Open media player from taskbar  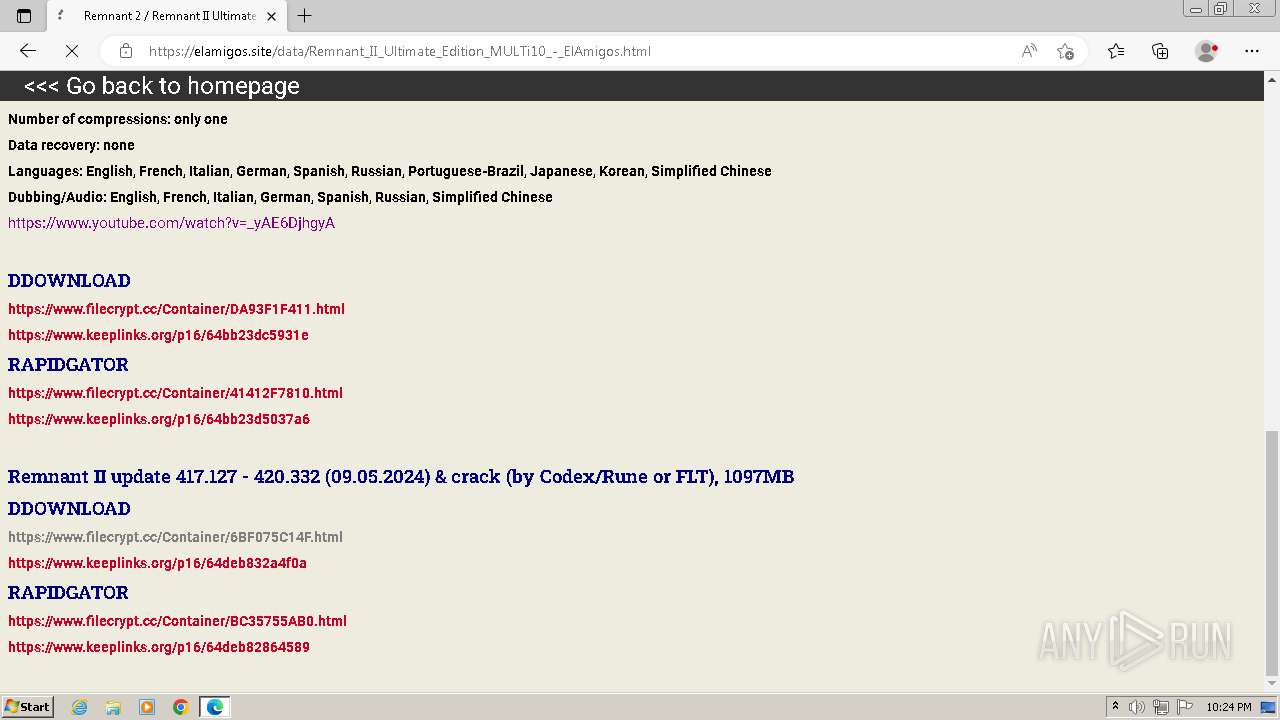click(x=147, y=707)
